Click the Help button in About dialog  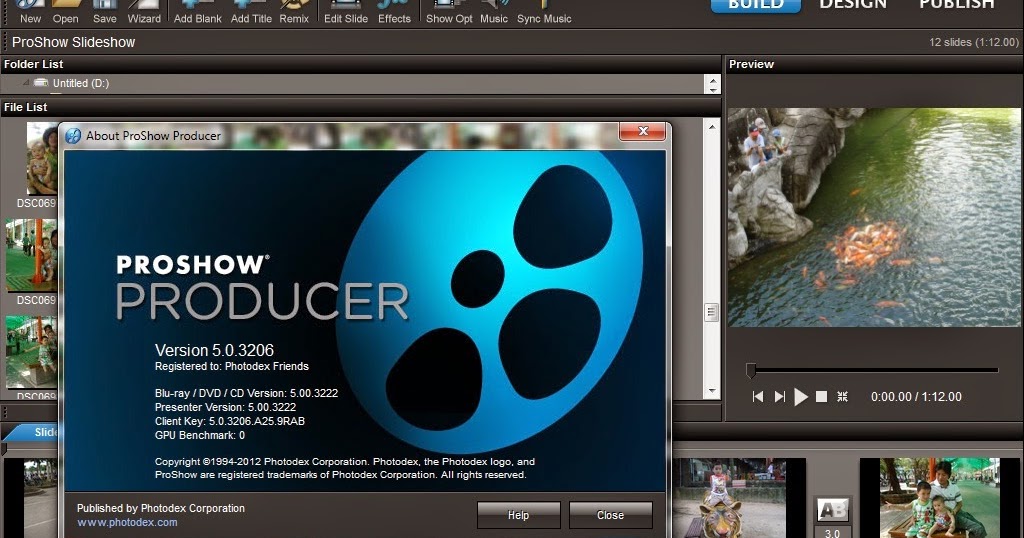coord(519,515)
